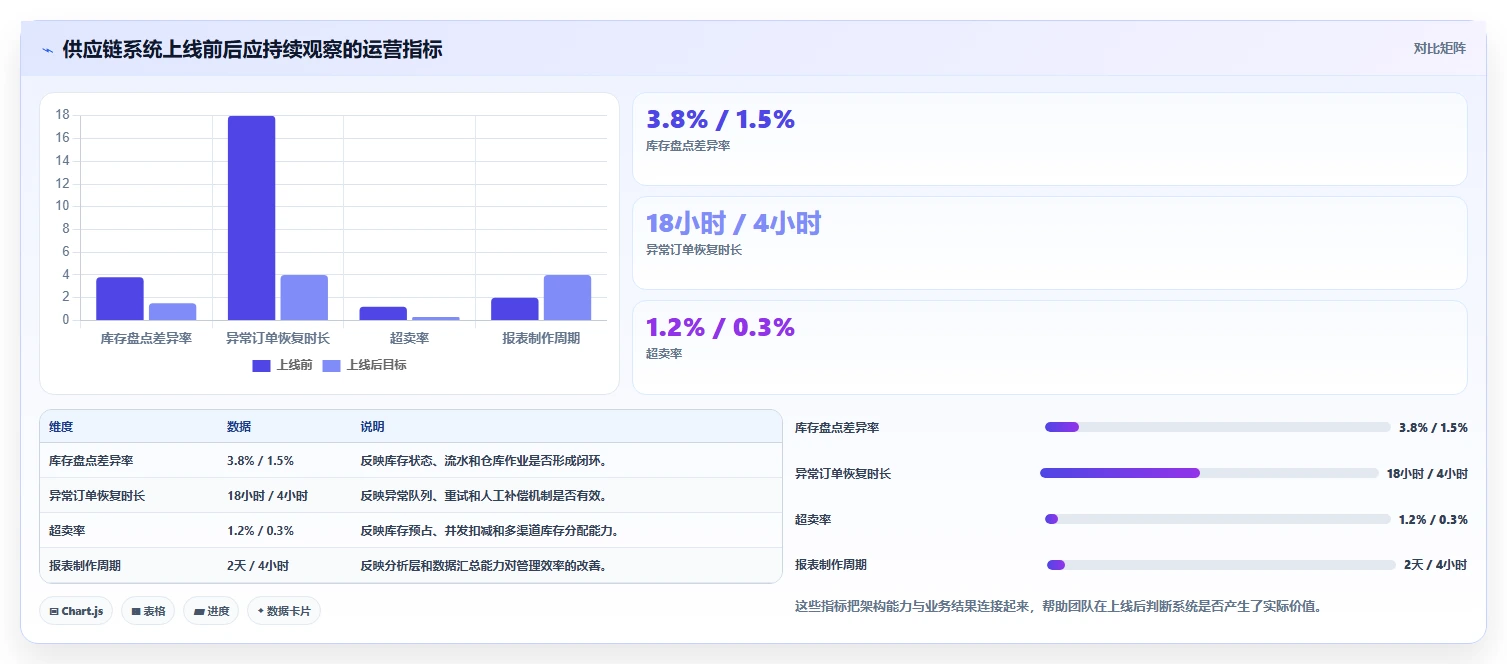
Task: Click the 异常订单恢复时长 progress bar
Action: [x=1209, y=473]
